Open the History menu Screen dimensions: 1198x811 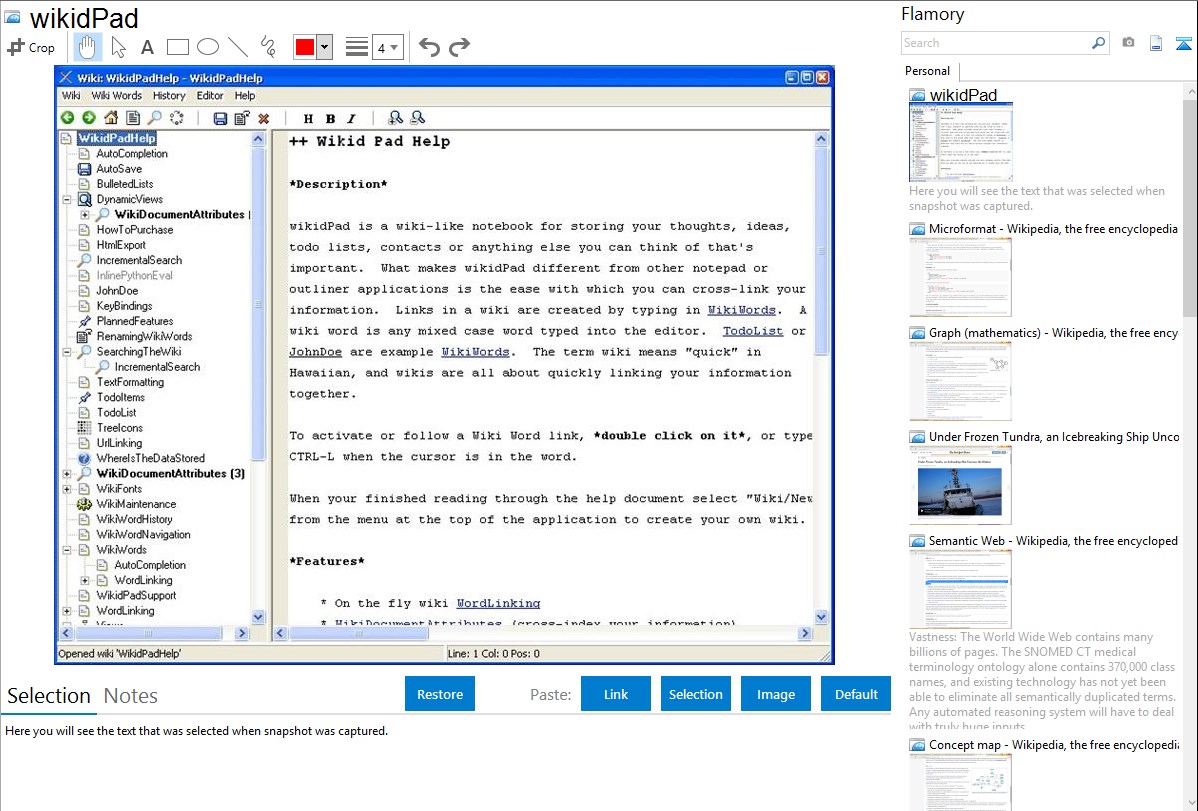click(x=169, y=96)
